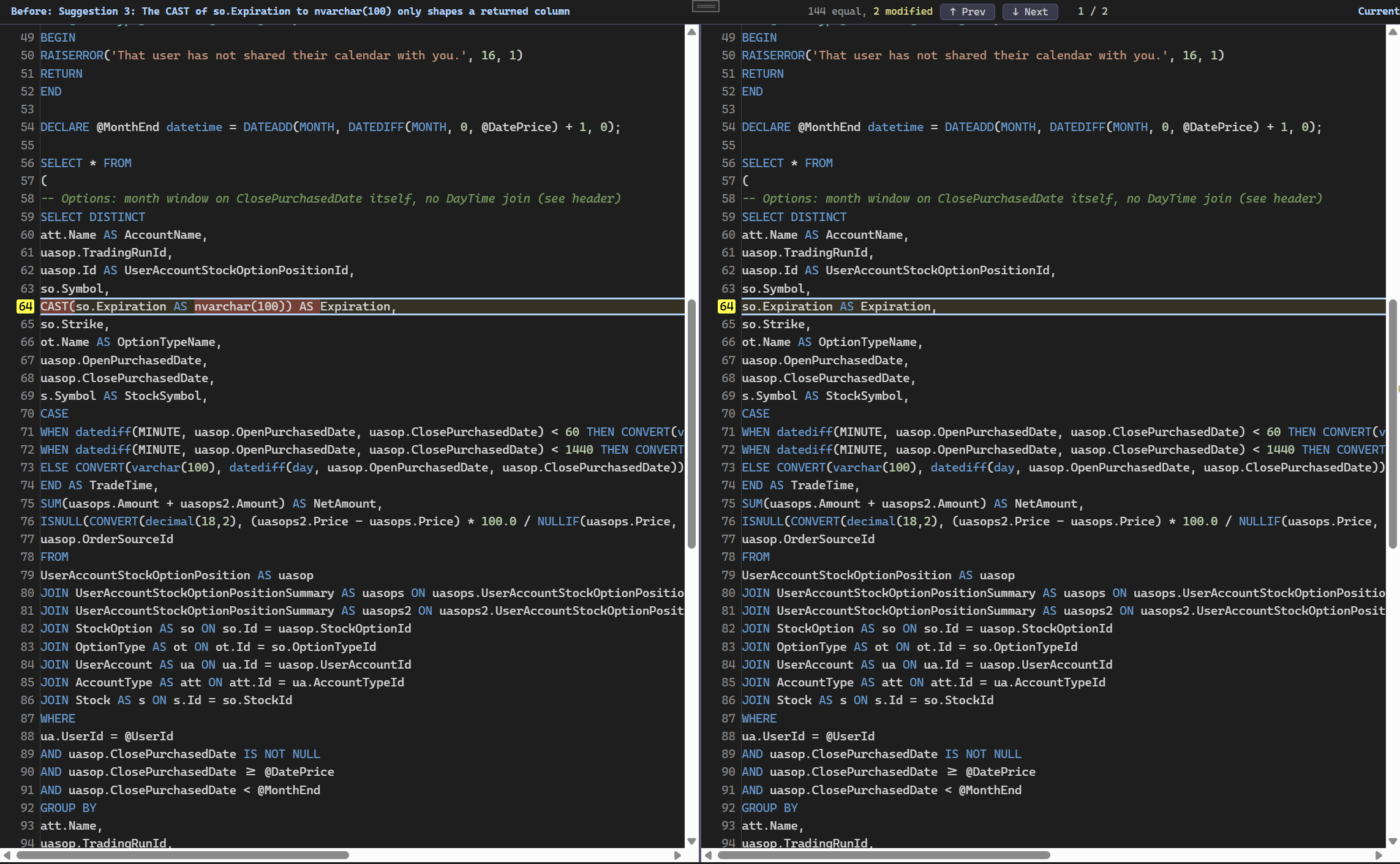
Task: Click right pane vertical scrollbar thumb
Action: (x=1393, y=424)
